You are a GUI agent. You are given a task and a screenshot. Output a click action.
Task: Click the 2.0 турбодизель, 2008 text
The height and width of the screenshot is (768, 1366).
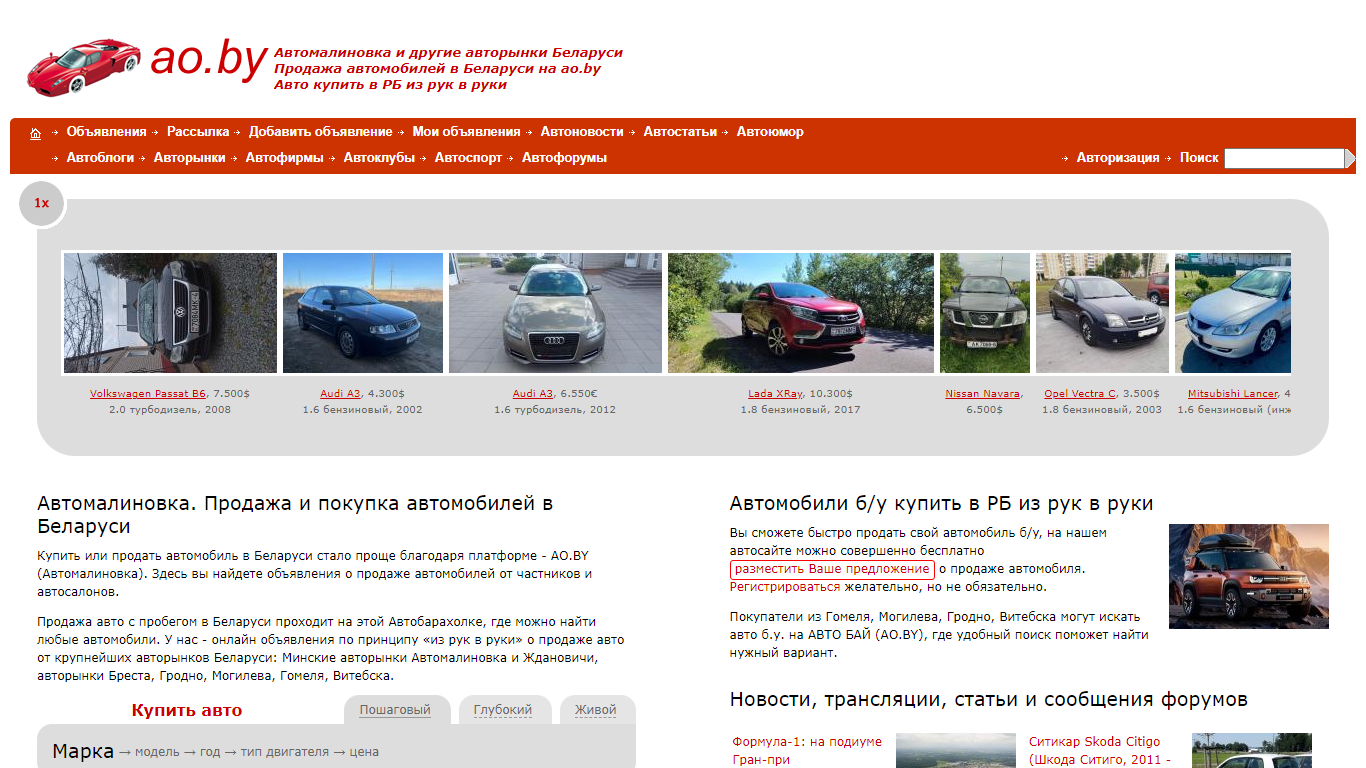click(x=170, y=410)
